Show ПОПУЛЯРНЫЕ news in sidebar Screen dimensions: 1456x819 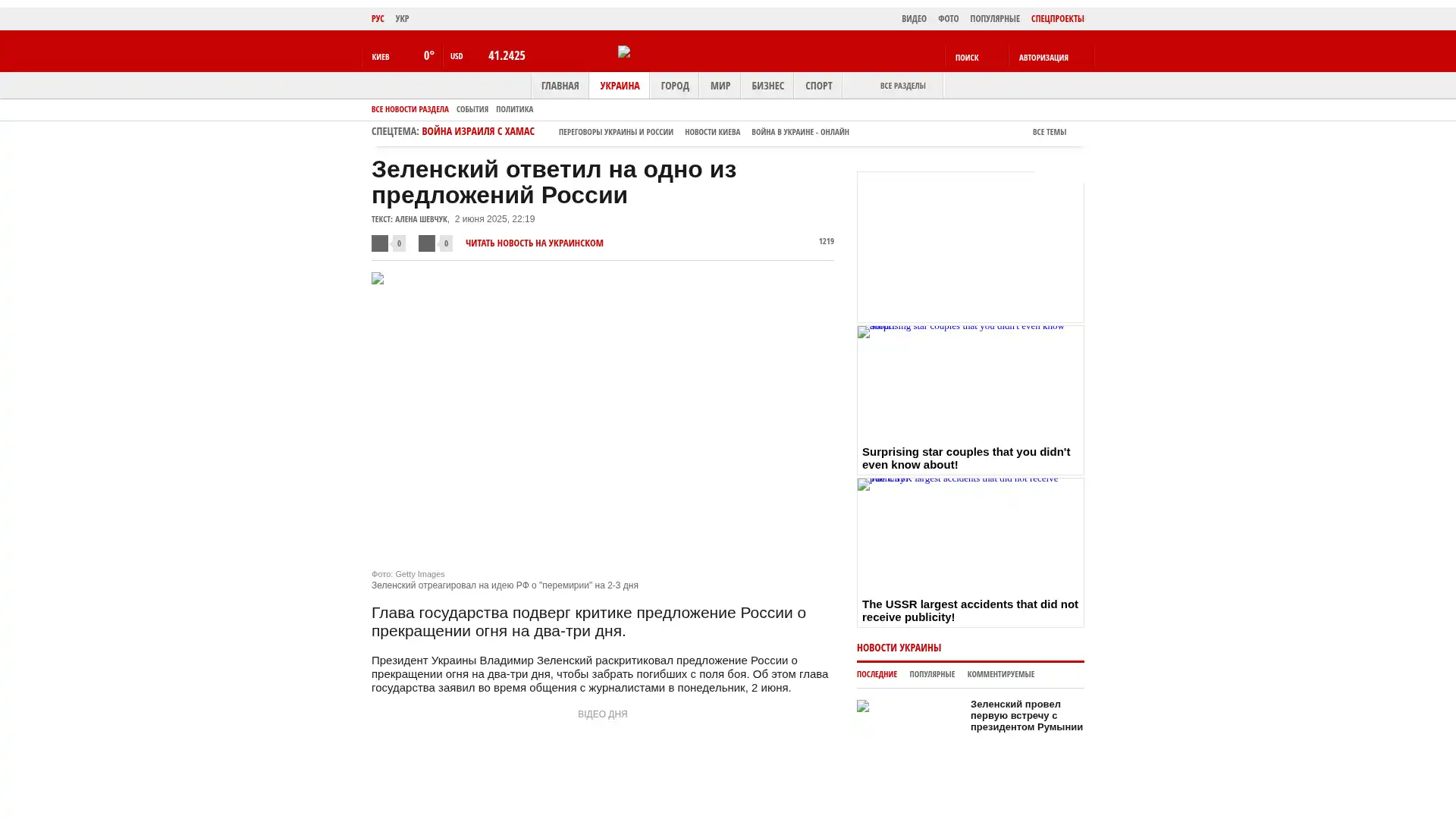[931, 674]
